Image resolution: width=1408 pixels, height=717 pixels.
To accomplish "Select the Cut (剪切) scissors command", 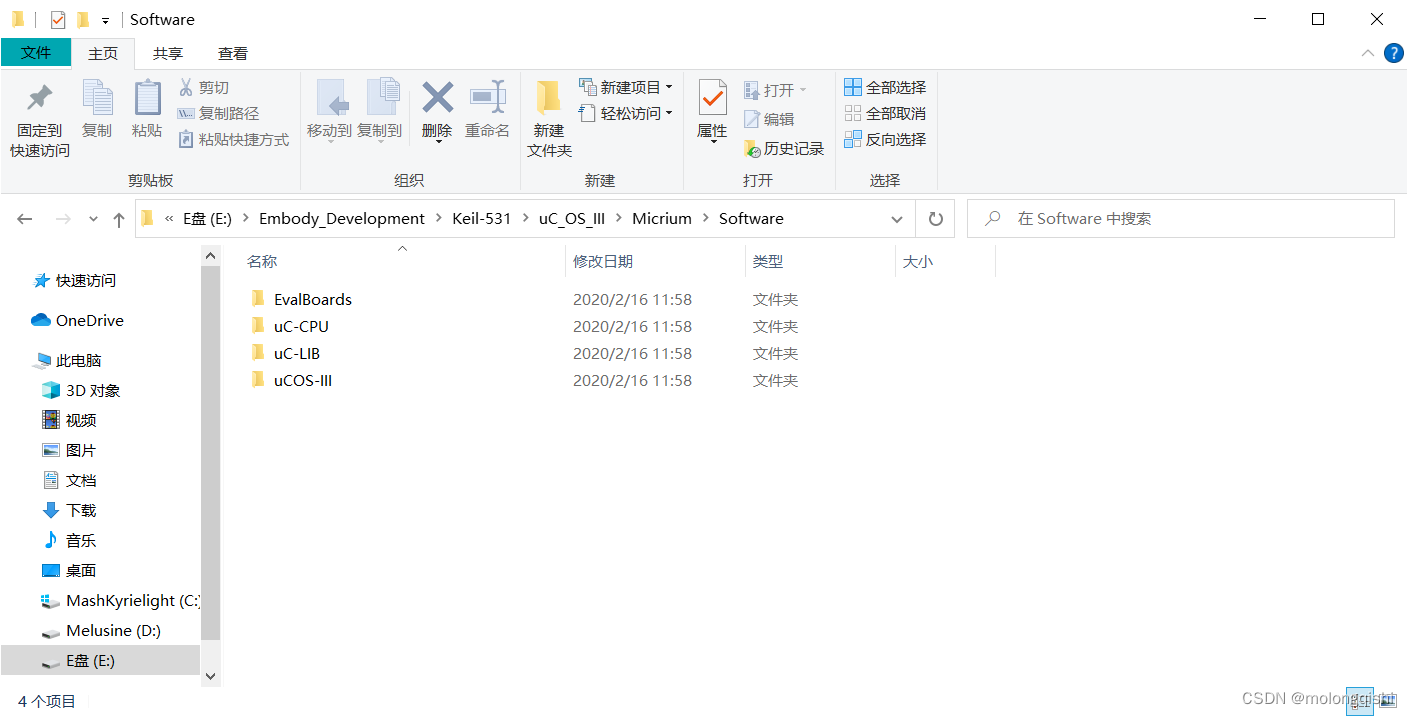I will click(204, 88).
